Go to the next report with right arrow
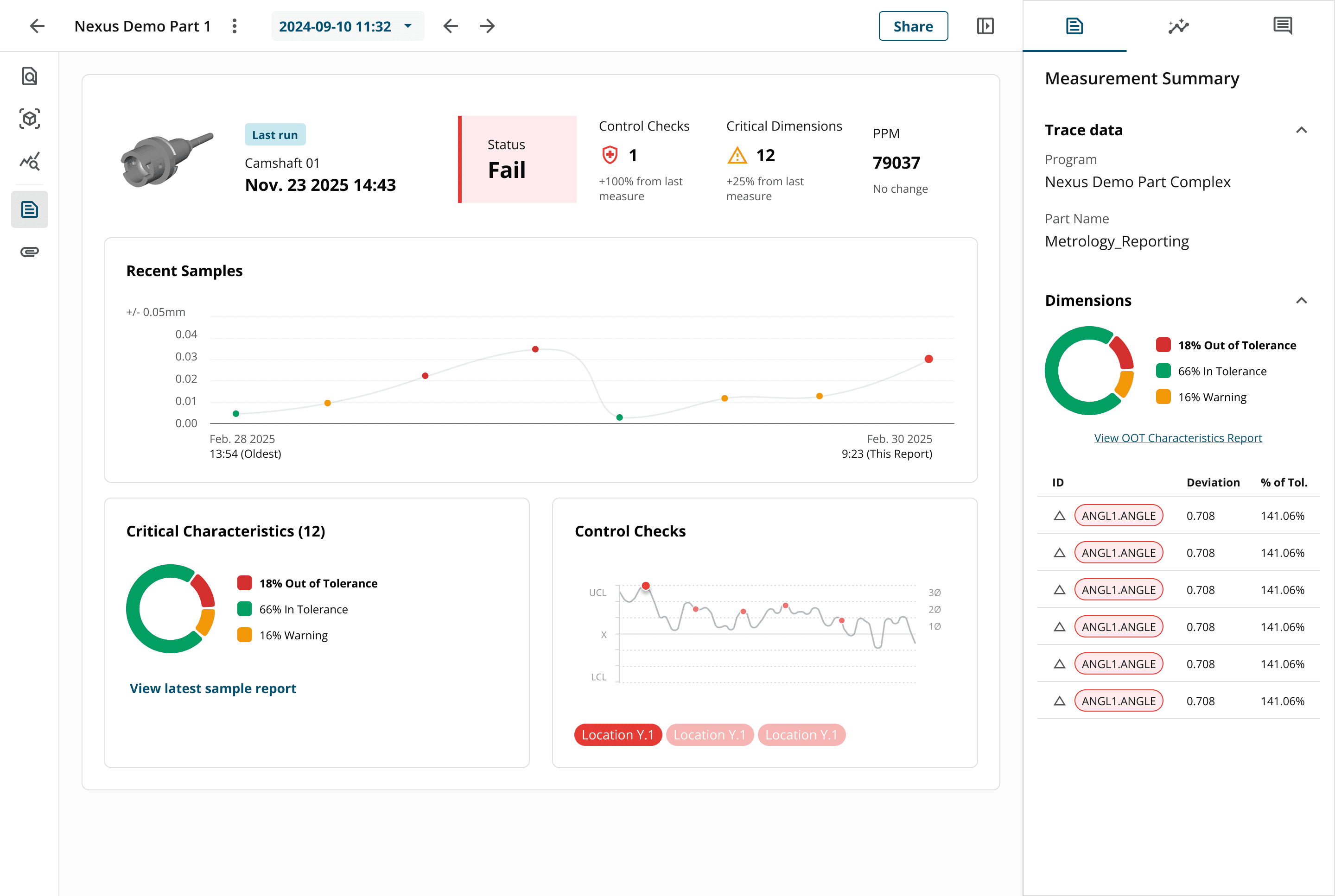The width and height of the screenshot is (1335, 896). [x=487, y=26]
